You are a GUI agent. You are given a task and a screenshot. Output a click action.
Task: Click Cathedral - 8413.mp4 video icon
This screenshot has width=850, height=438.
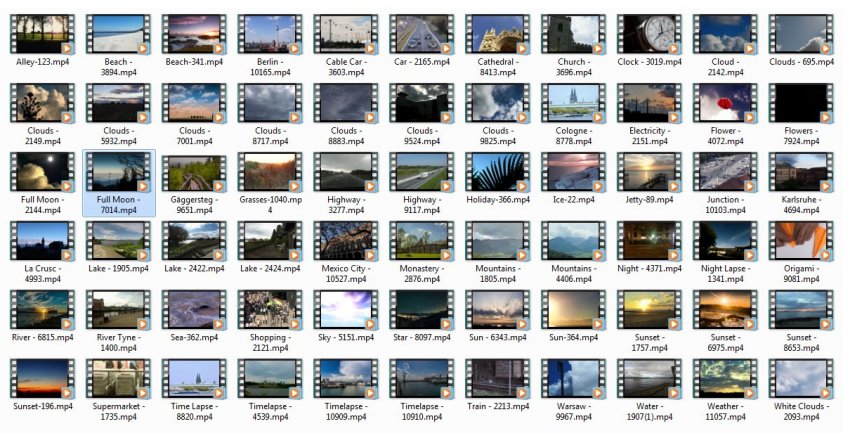coord(498,35)
